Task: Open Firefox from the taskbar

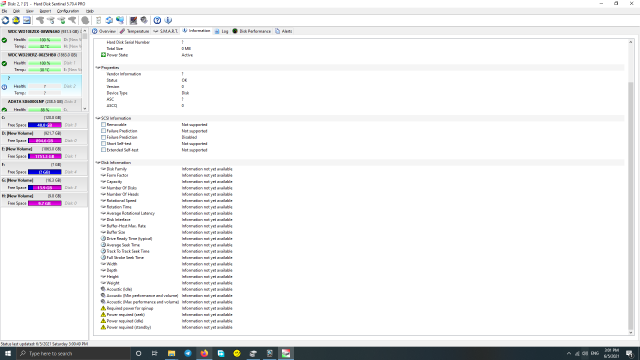Action: [x=204, y=353]
